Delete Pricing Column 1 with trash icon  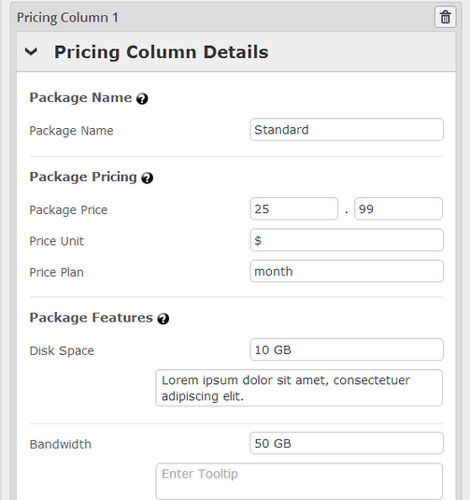pyautogui.click(x=445, y=17)
